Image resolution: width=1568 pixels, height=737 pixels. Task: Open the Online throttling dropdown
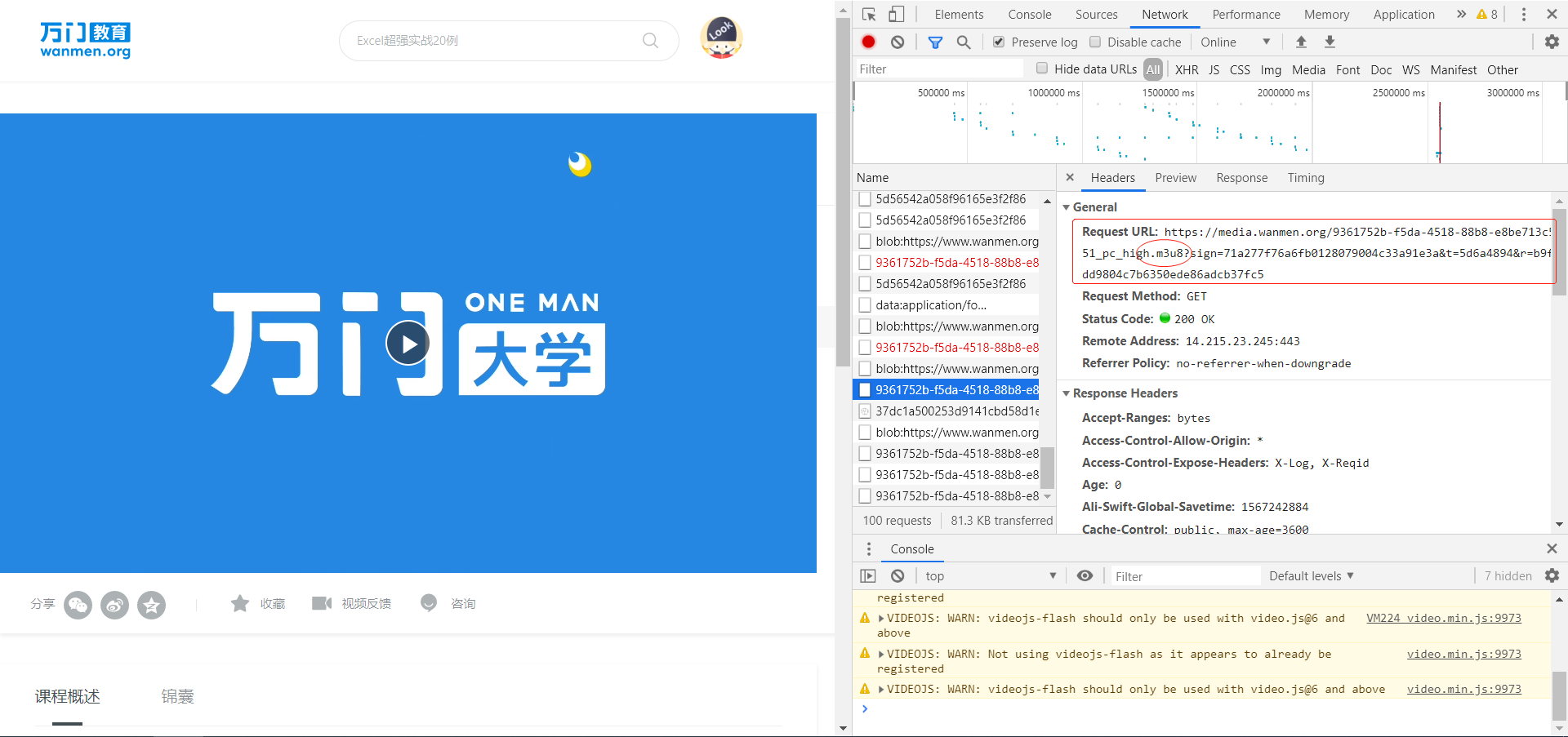pos(1235,42)
